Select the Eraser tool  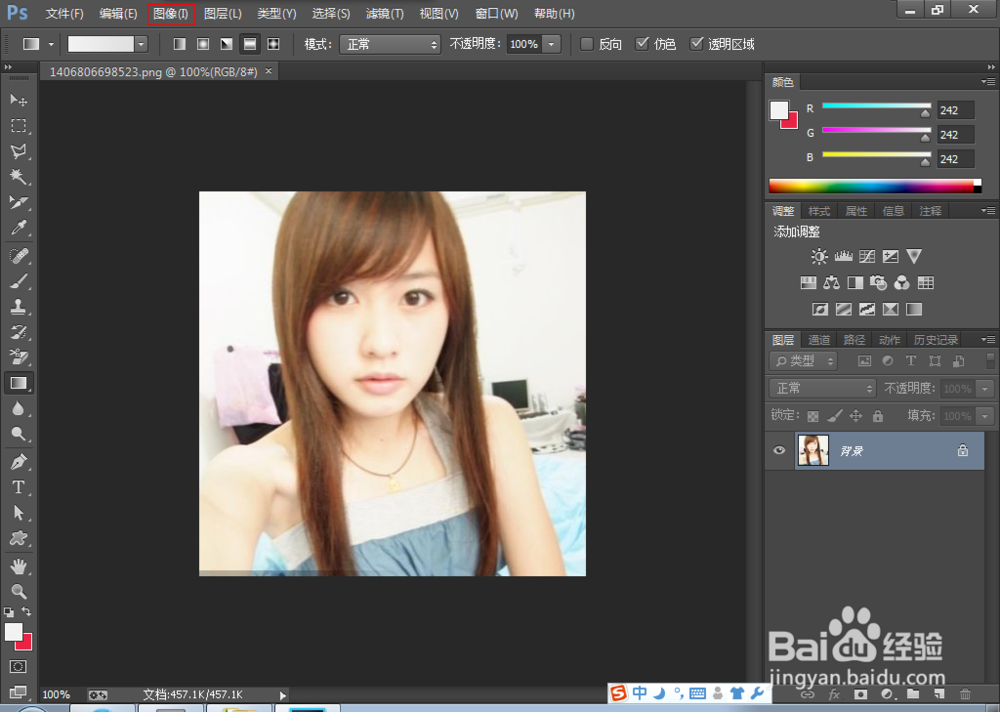click(18, 357)
